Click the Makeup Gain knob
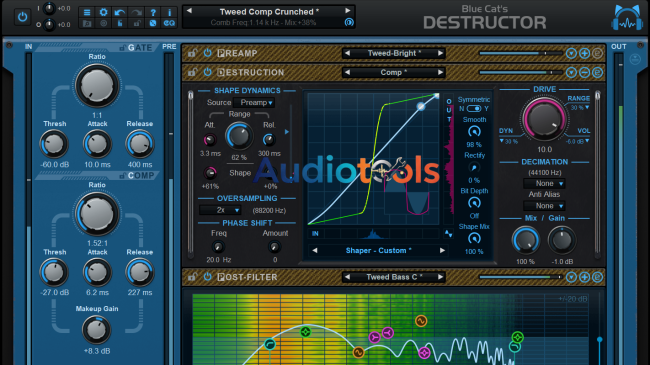650x365 pixels. [96, 330]
